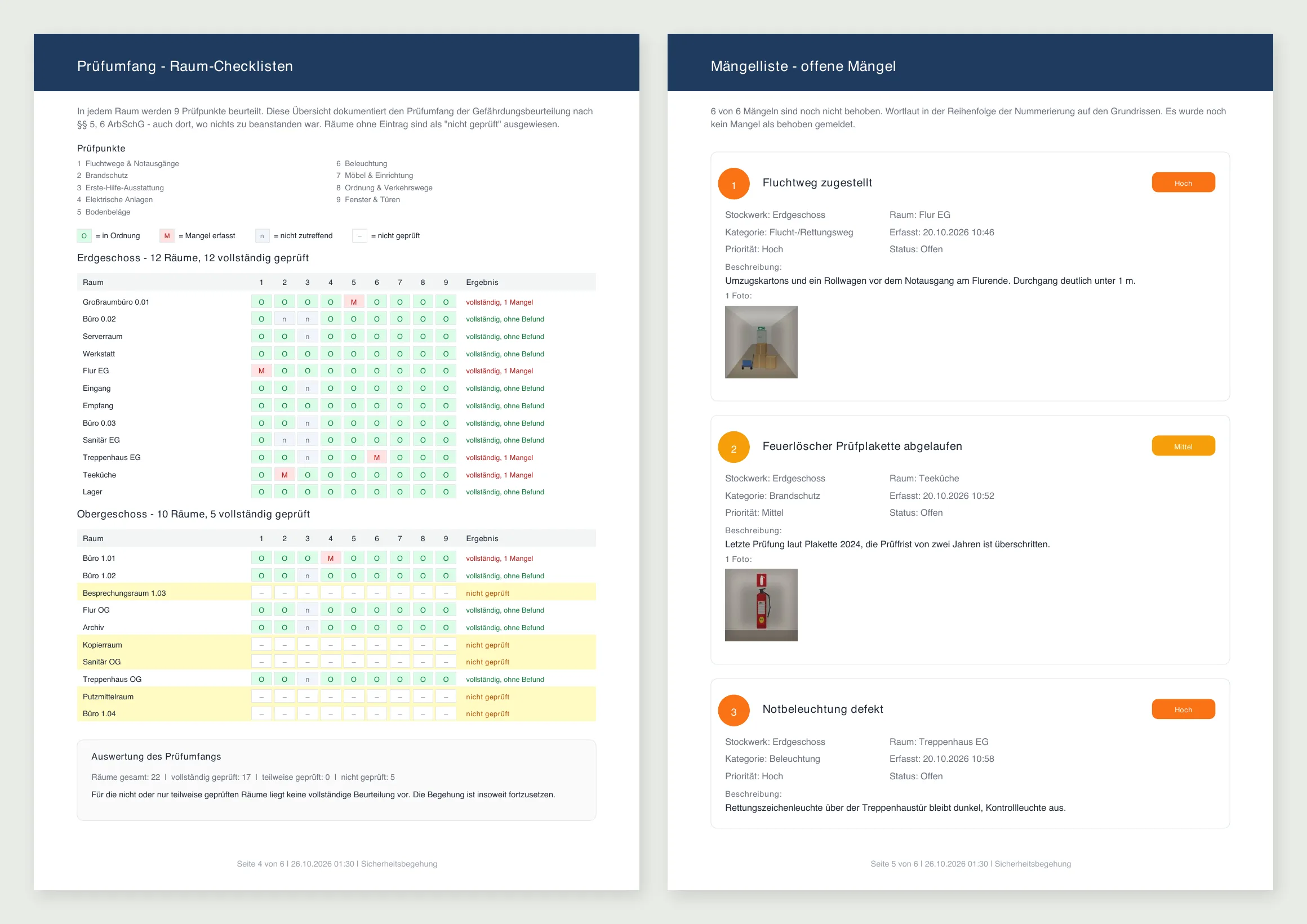The width and height of the screenshot is (1307, 924).
Task: Click 'Raum: Teeküche' in defect 2
Action: tap(924, 479)
